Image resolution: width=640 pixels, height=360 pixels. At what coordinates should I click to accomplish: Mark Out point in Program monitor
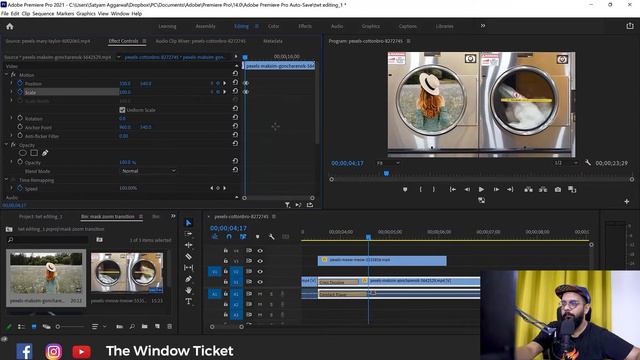433,189
